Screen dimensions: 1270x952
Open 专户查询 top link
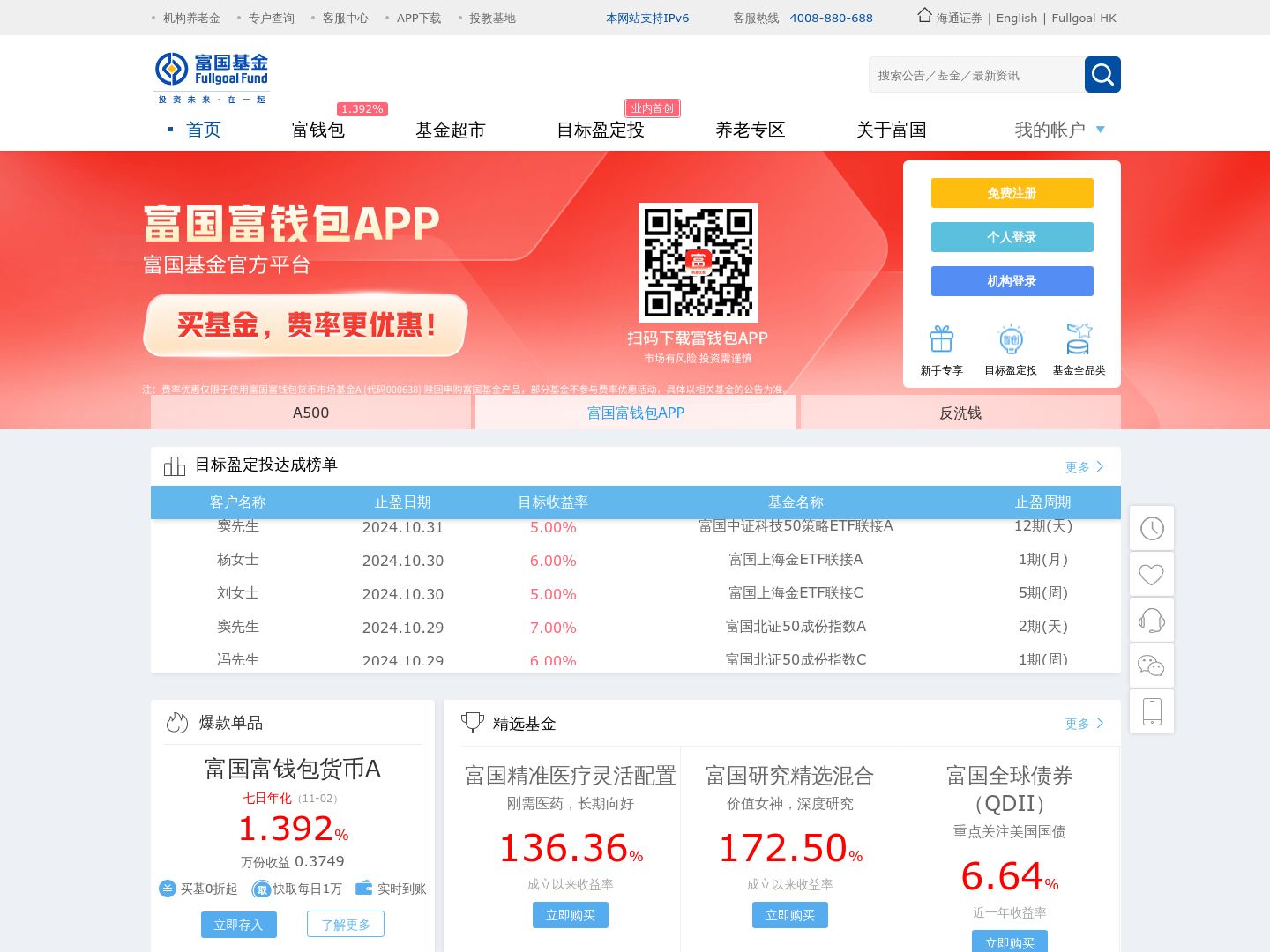[x=272, y=18]
